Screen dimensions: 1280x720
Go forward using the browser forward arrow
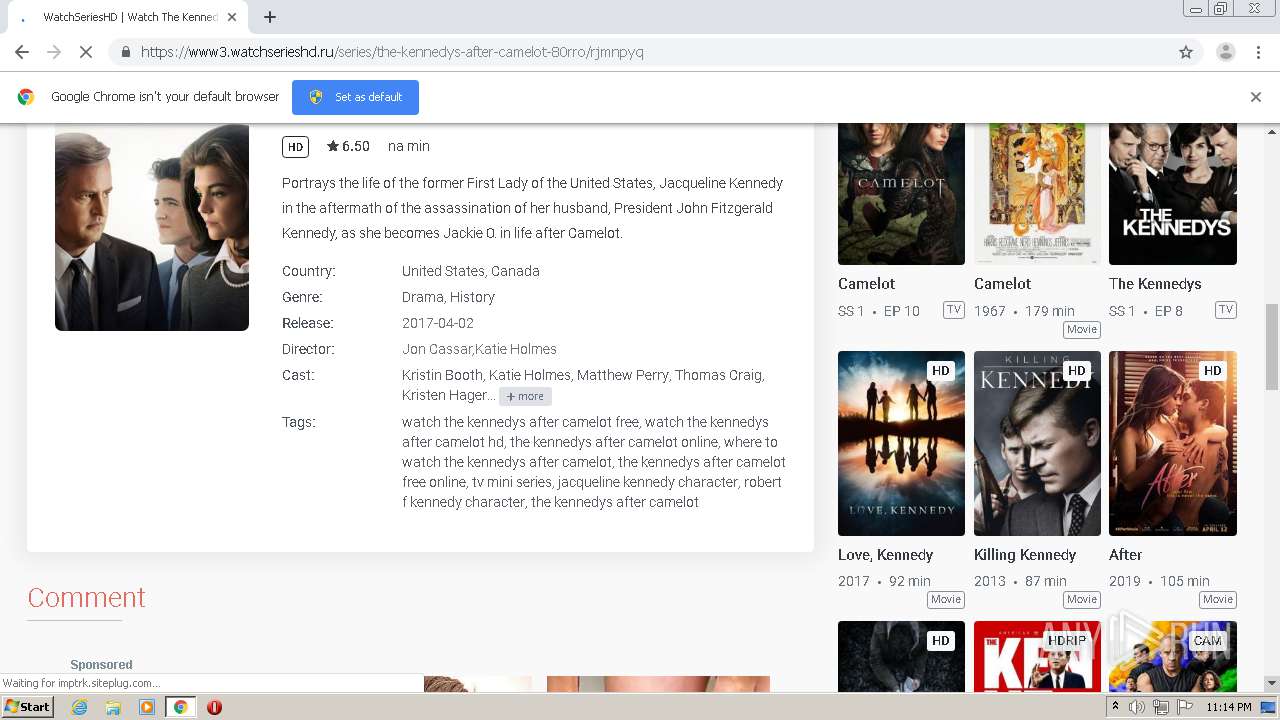(54, 52)
